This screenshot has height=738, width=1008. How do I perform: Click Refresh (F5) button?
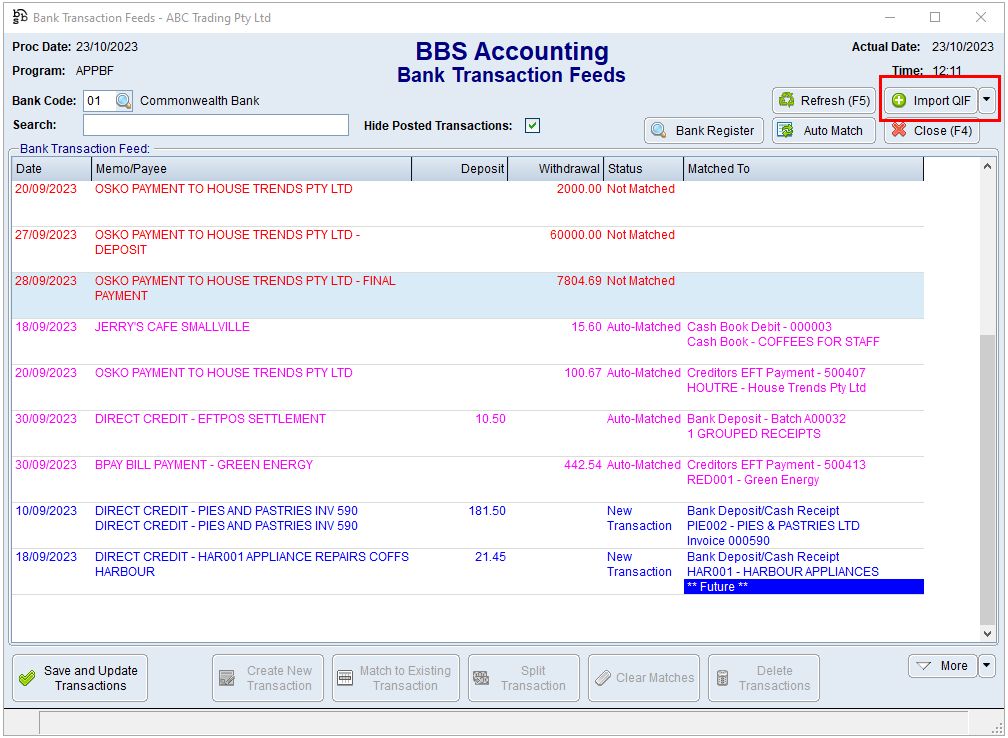point(824,100)
